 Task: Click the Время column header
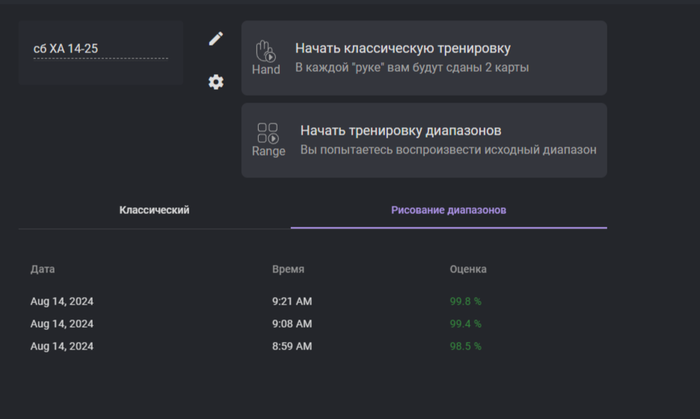click(288, 270)
